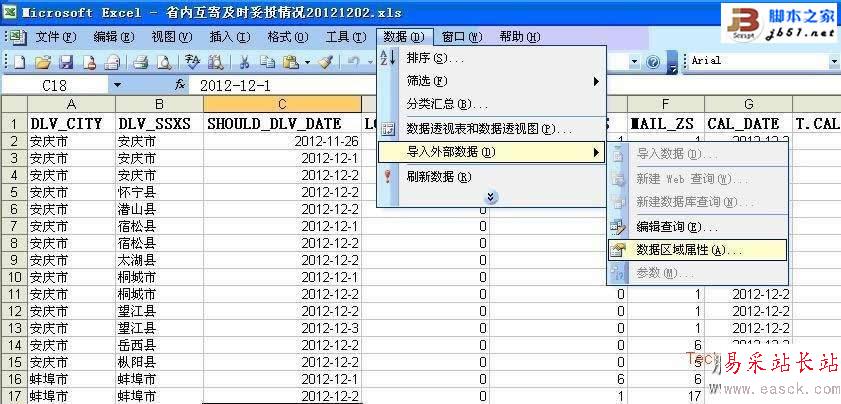Image resolution: width=841 pixels, height=404 pixels.
Task: Open the Undo history dropdown arrow
Action: click(371, 62)
